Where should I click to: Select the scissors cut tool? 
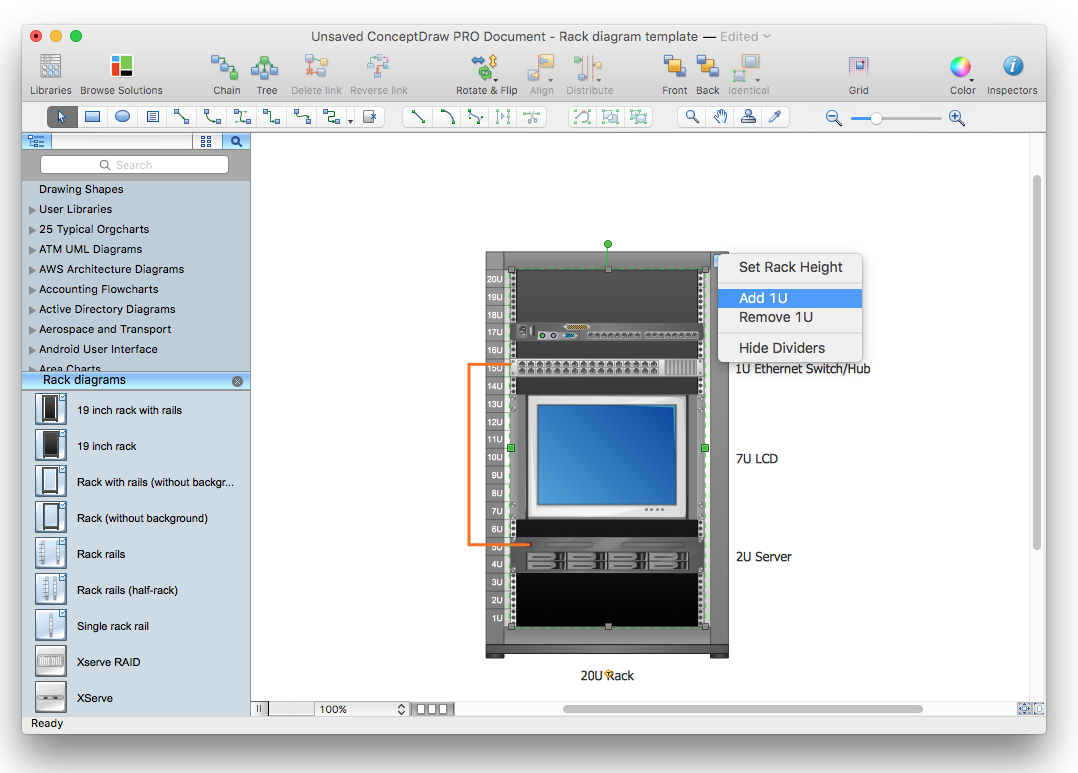pyautogui.click(x=531, y=117)
